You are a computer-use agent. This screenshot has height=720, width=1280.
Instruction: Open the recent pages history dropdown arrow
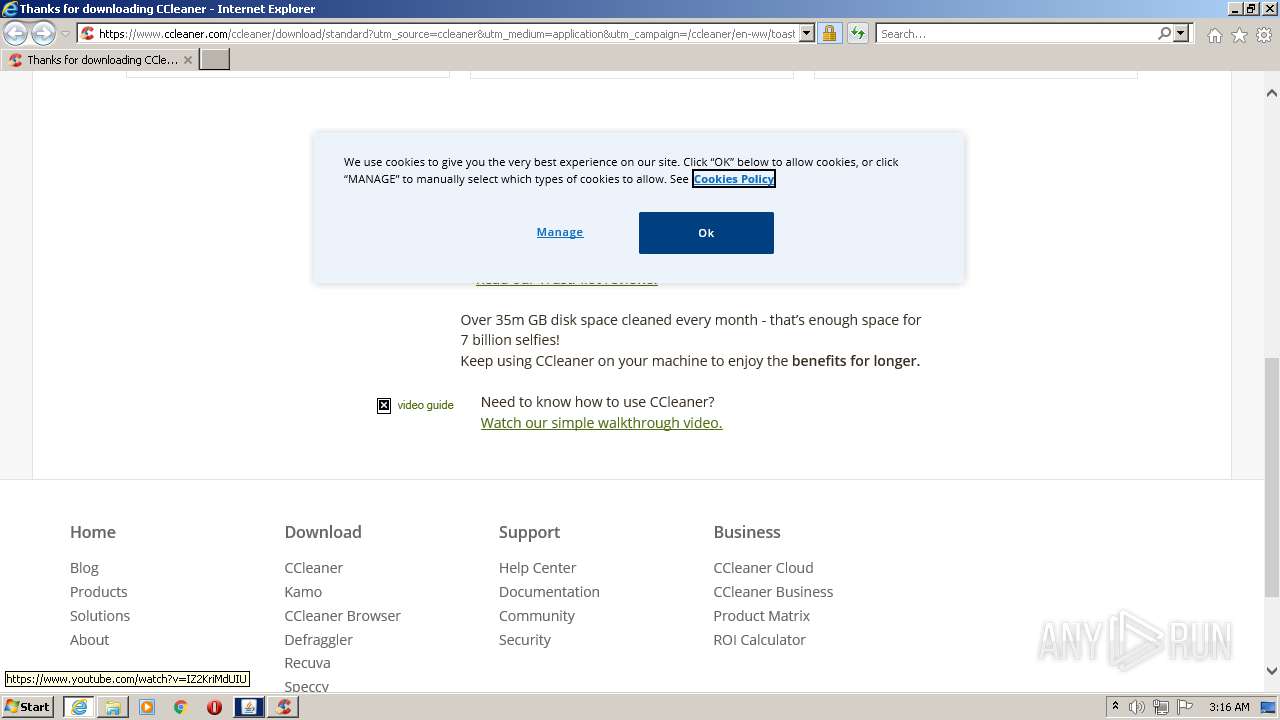(x=65, y=34)
